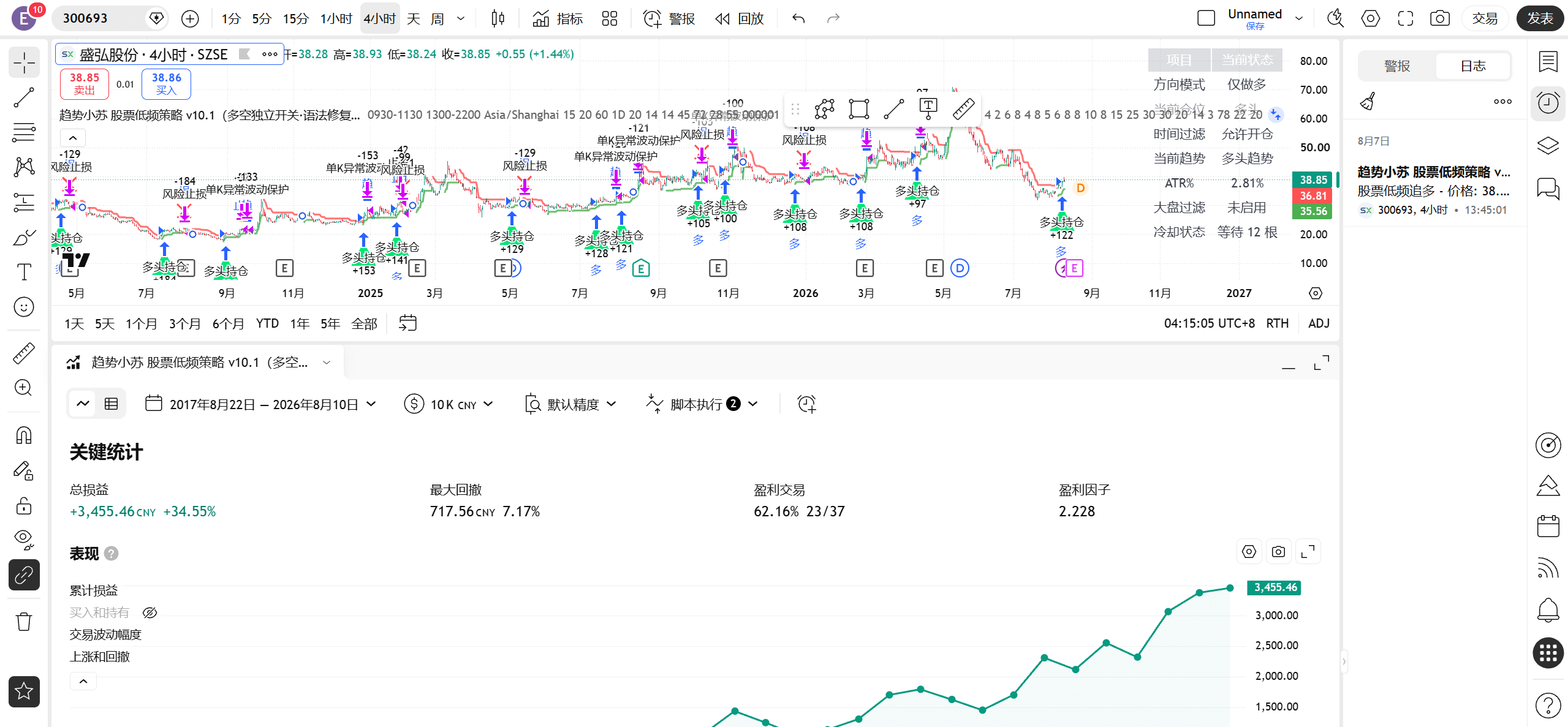Enter fullscreen mode
1568x727 pixels.
[1406, 19]
